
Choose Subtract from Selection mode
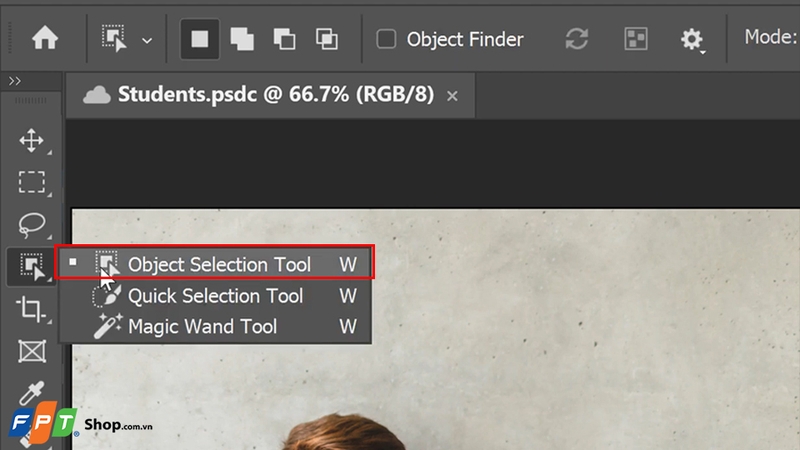pyautogui.click(x=284, y=39)
